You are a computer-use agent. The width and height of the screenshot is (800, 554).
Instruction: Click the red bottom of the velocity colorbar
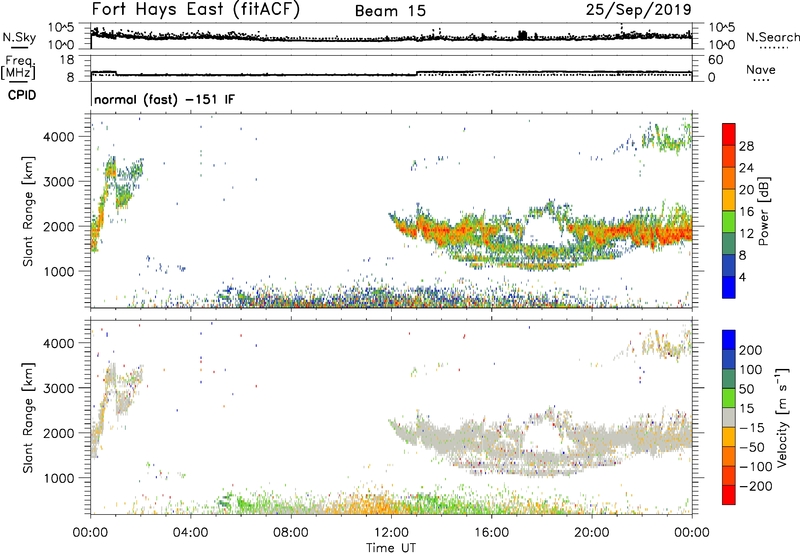(x=729, y=495)
